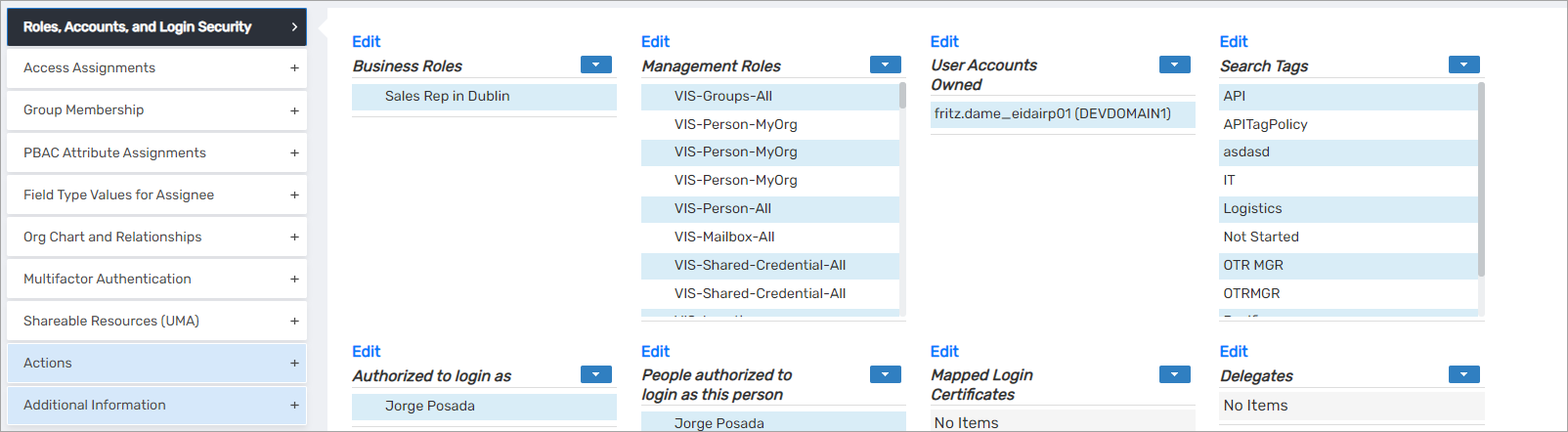
Task: Select Shareable Resources (UMA) menu item
Action: click(111, 322)
